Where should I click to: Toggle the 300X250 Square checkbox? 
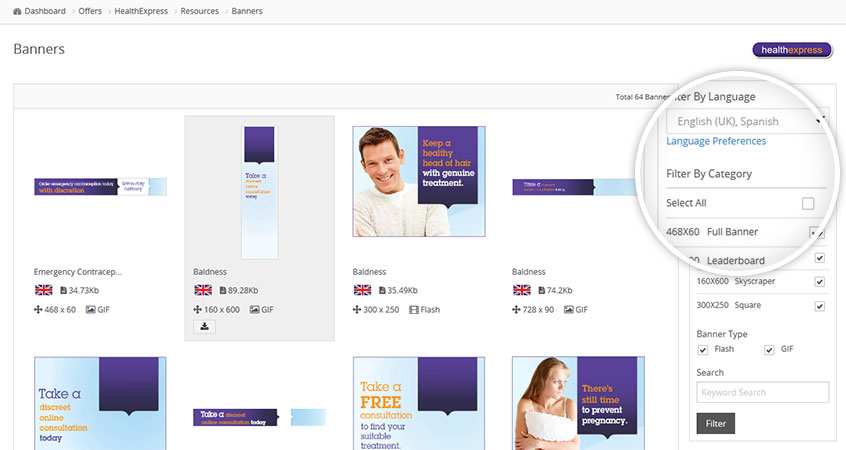(820, 306)
